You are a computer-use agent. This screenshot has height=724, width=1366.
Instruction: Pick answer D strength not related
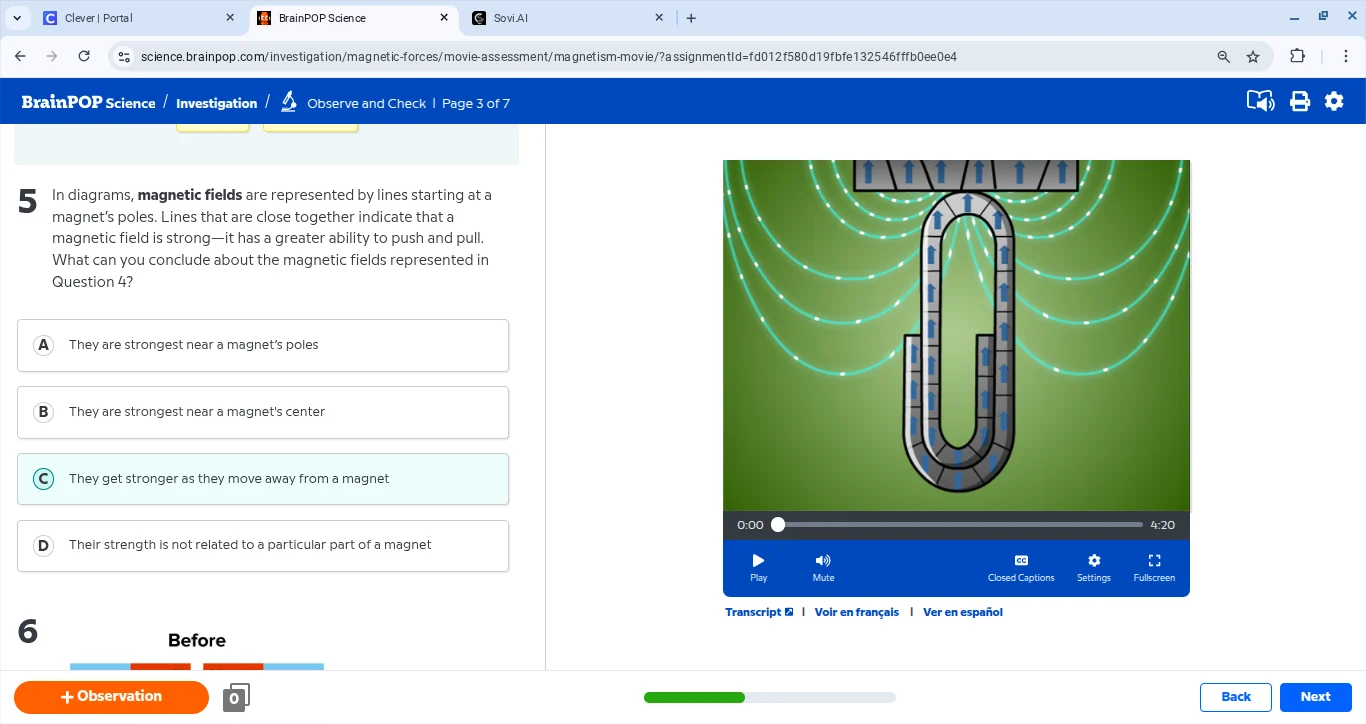pos(263,546)
